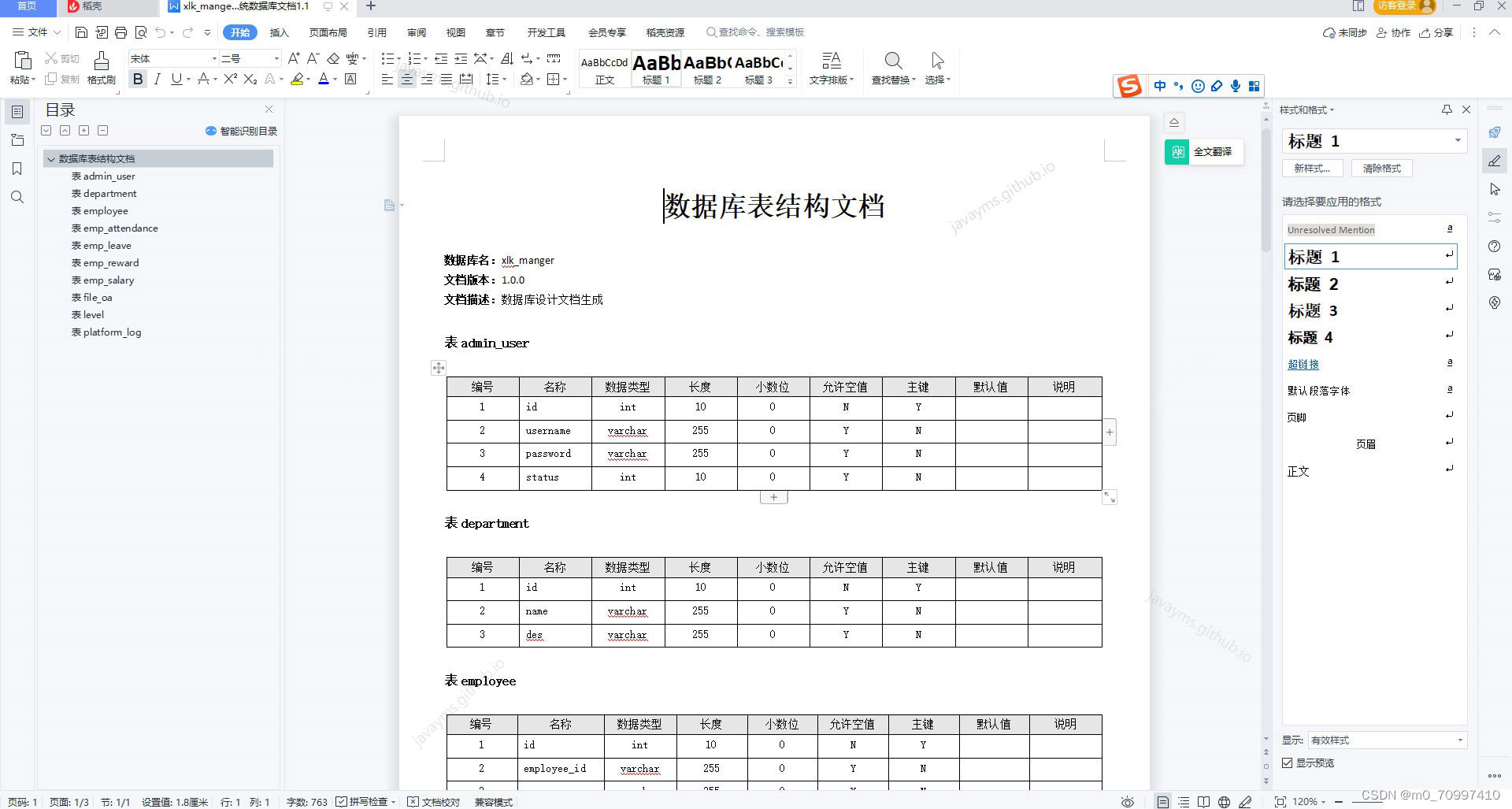Click the clear formatting eraser icon
The width and height of the screenshot is (1512, 809).
[x=333, y=58]
